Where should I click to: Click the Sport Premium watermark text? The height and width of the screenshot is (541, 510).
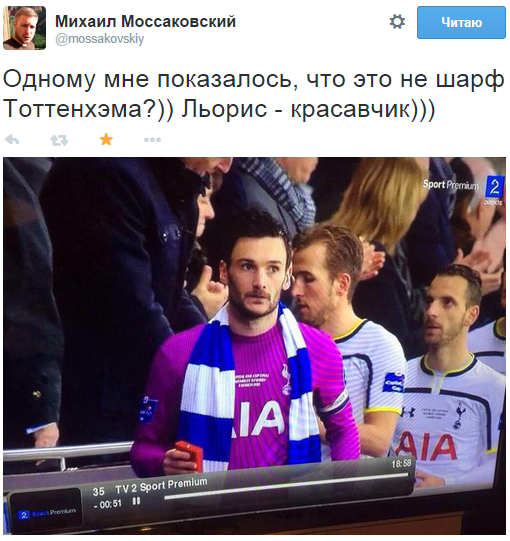(451, 185)
